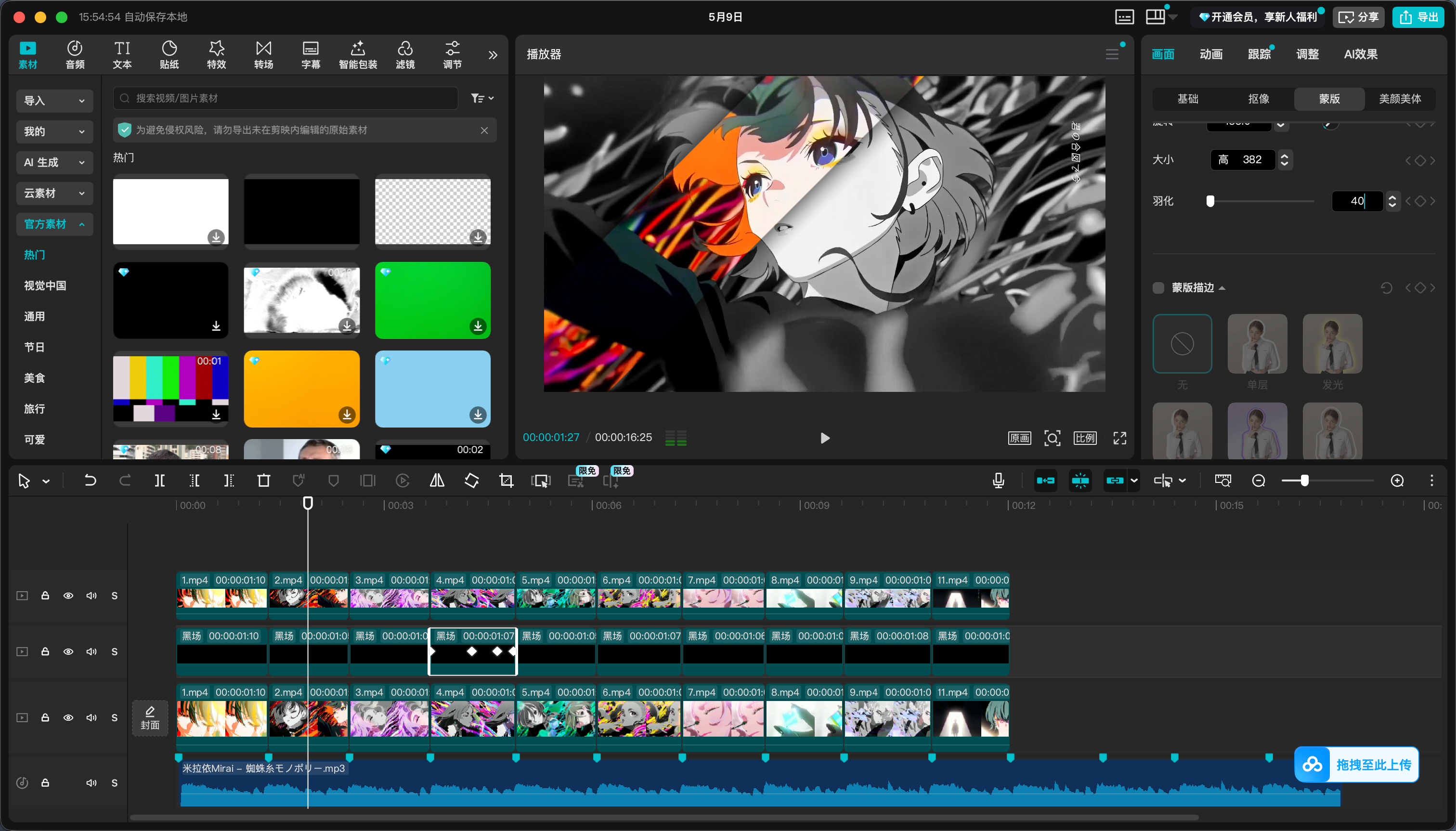Open the 转场 transitions panel
Image resolution: width=1456 pixels, height=831 pixels.
point(264,55)
